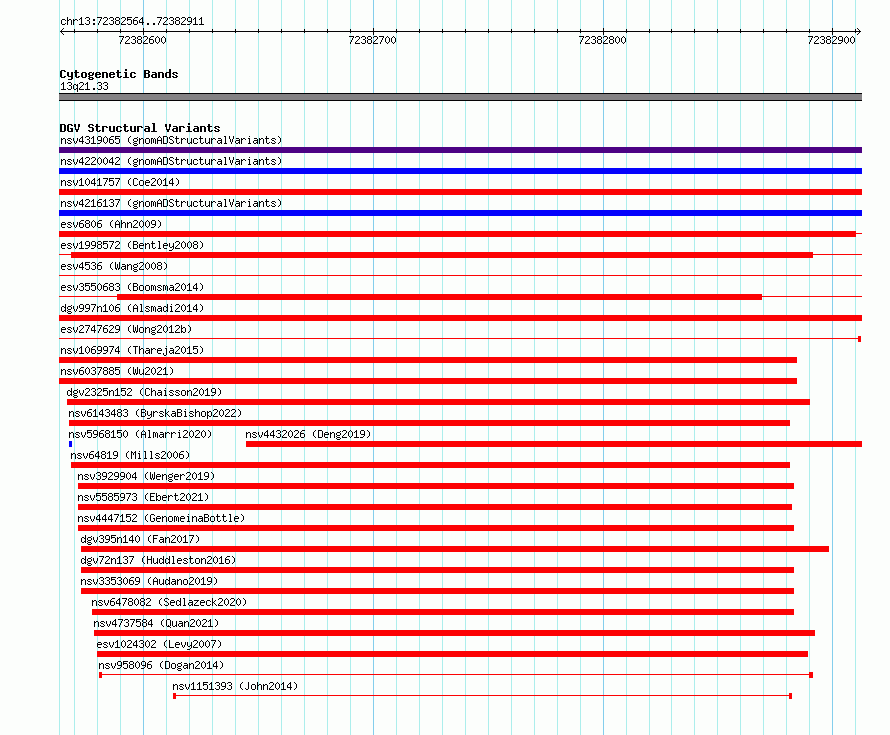Open nsv4216137 (gnomADStructuralVariants) entry
Image resolution: width=890 pixels, height=735 pixels.
[x=171, y=203]
